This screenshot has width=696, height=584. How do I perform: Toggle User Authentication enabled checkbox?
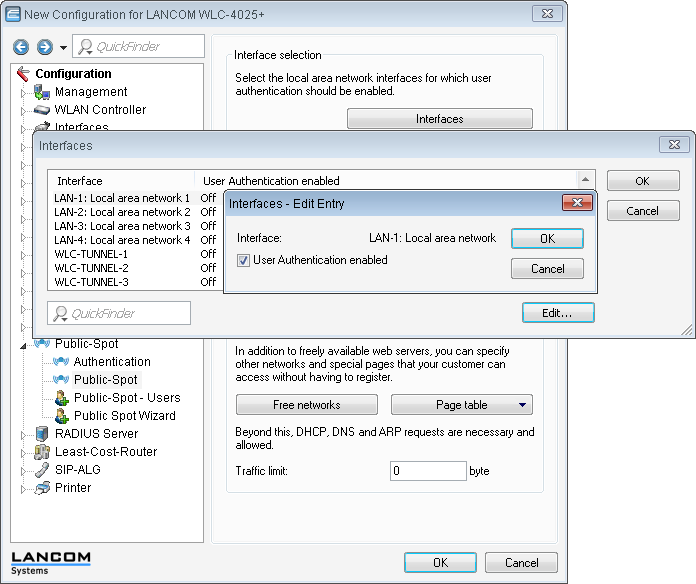(243, 260)
